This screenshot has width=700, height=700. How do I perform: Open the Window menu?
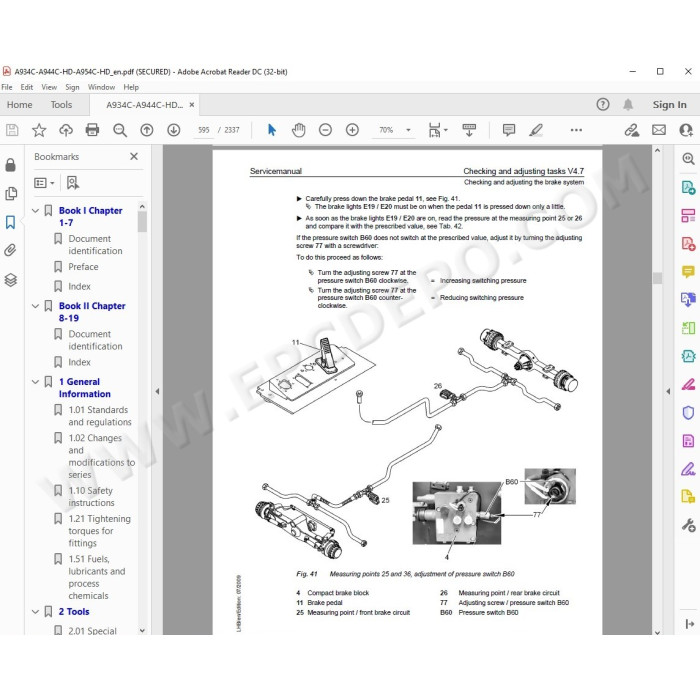point(101,87)
